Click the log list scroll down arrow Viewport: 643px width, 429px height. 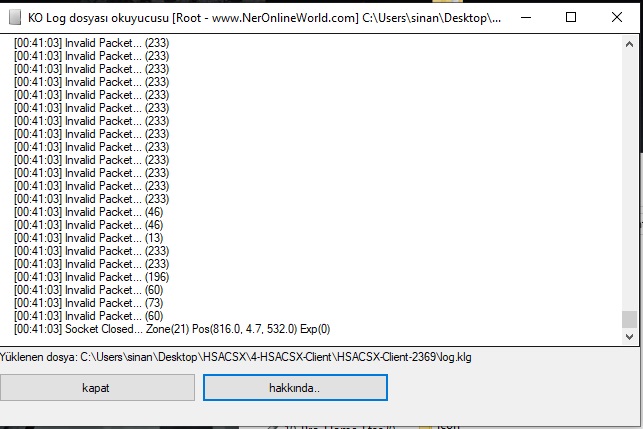point(629,337)
